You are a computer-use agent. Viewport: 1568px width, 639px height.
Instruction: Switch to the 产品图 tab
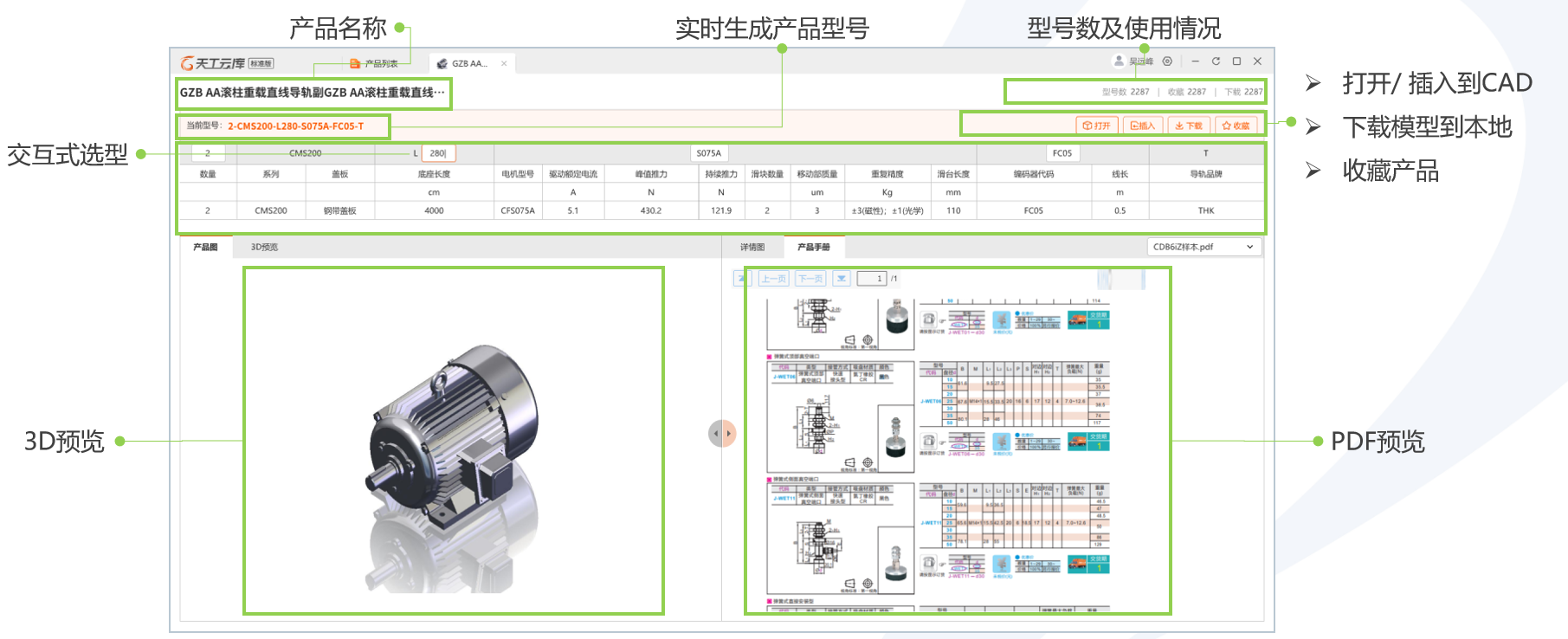[206, 247]
